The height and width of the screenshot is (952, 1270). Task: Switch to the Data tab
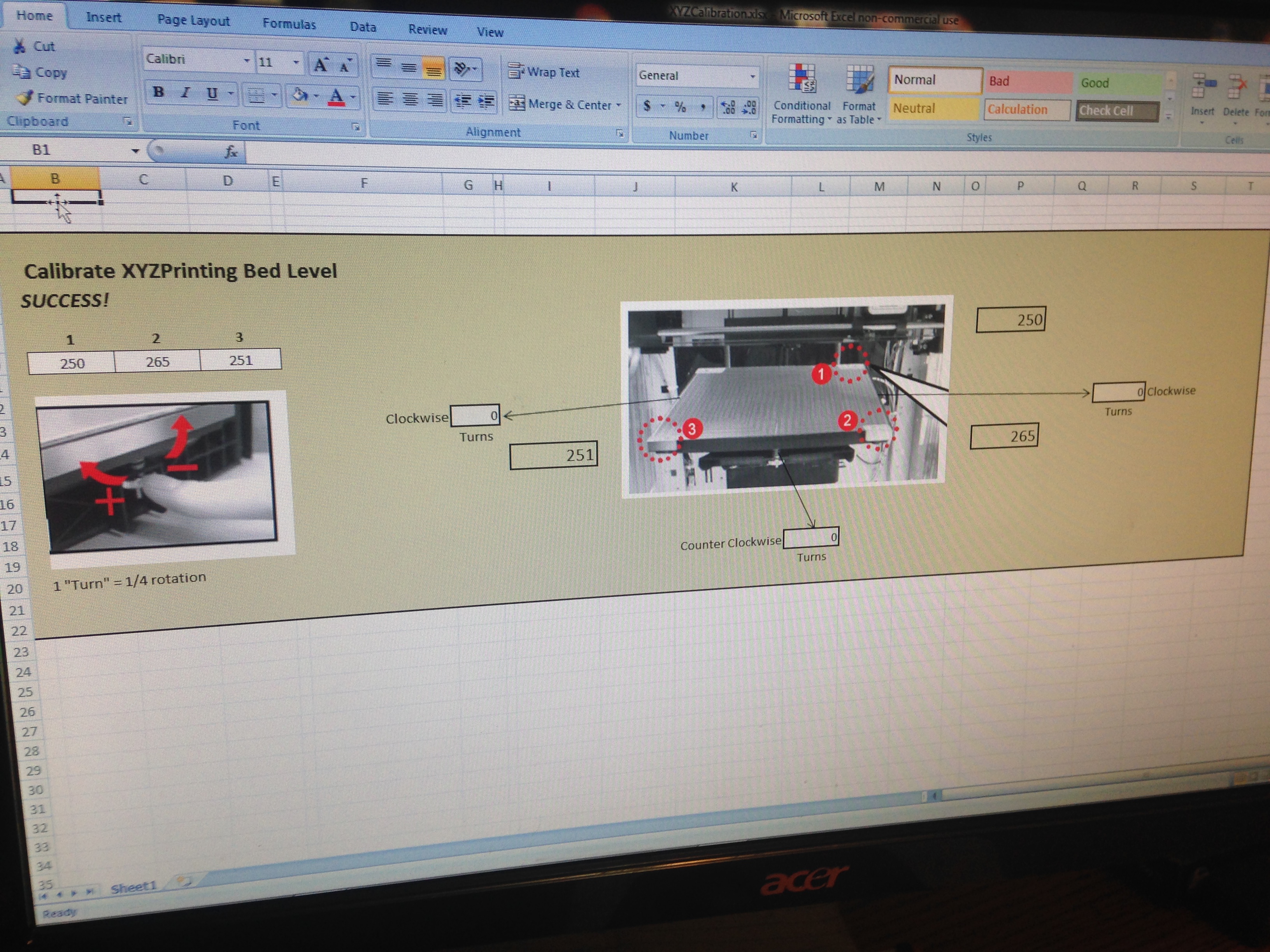tap(363, 27)
